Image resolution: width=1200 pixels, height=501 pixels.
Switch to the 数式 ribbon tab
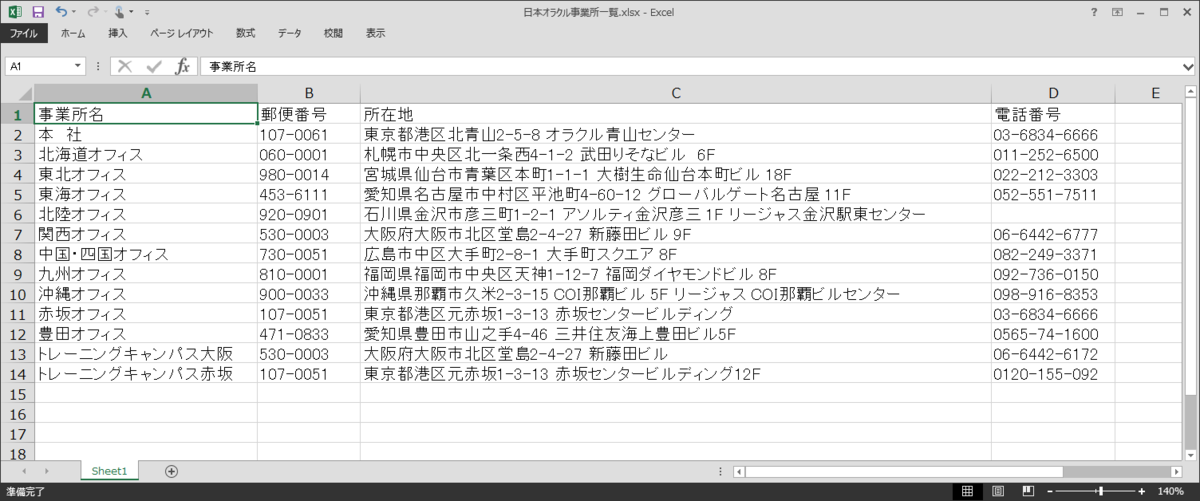tap(245, 33)
